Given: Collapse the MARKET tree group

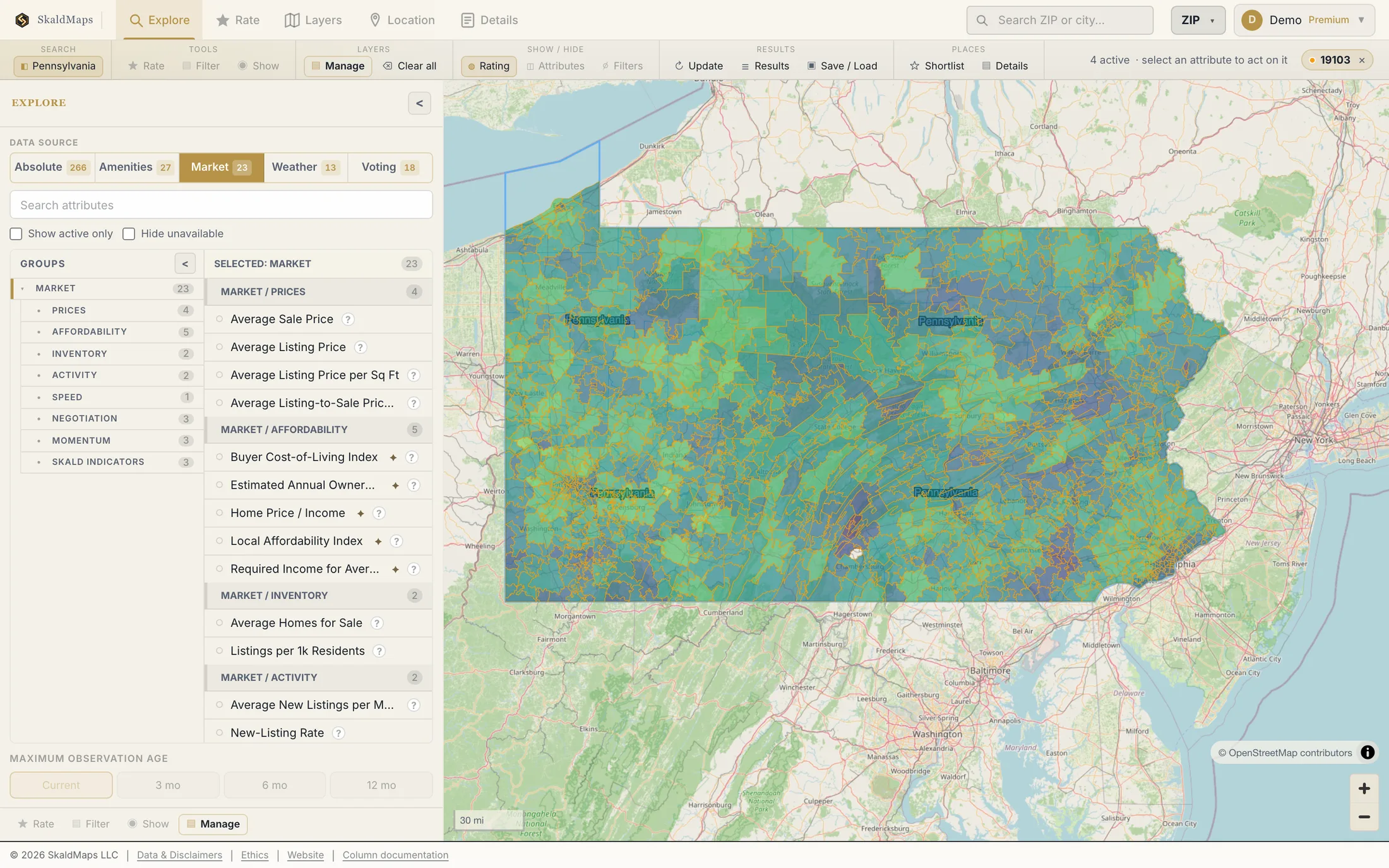Looking at the screenshot, I should point(23,288).
